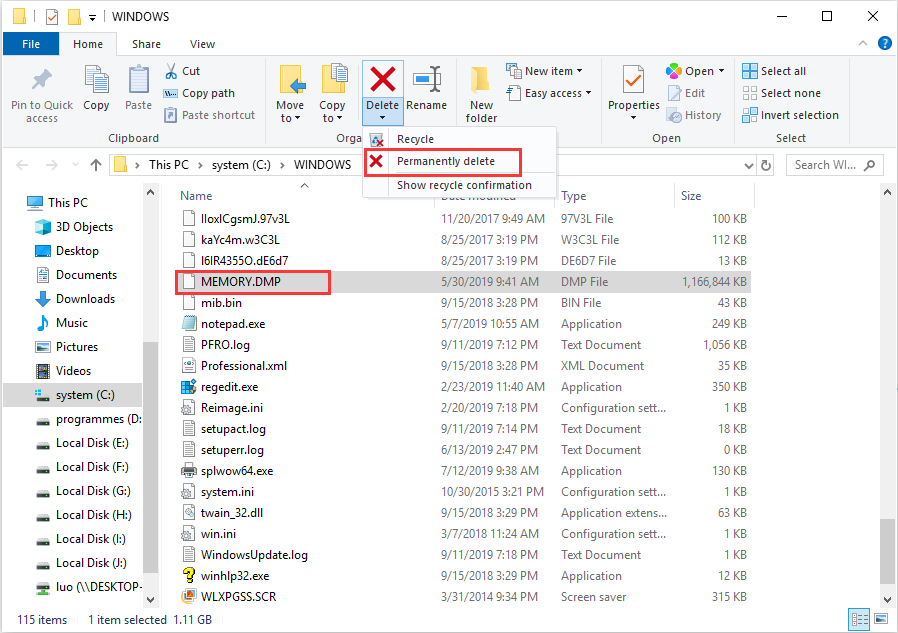Click the red X Delete icon

[383, 80]
